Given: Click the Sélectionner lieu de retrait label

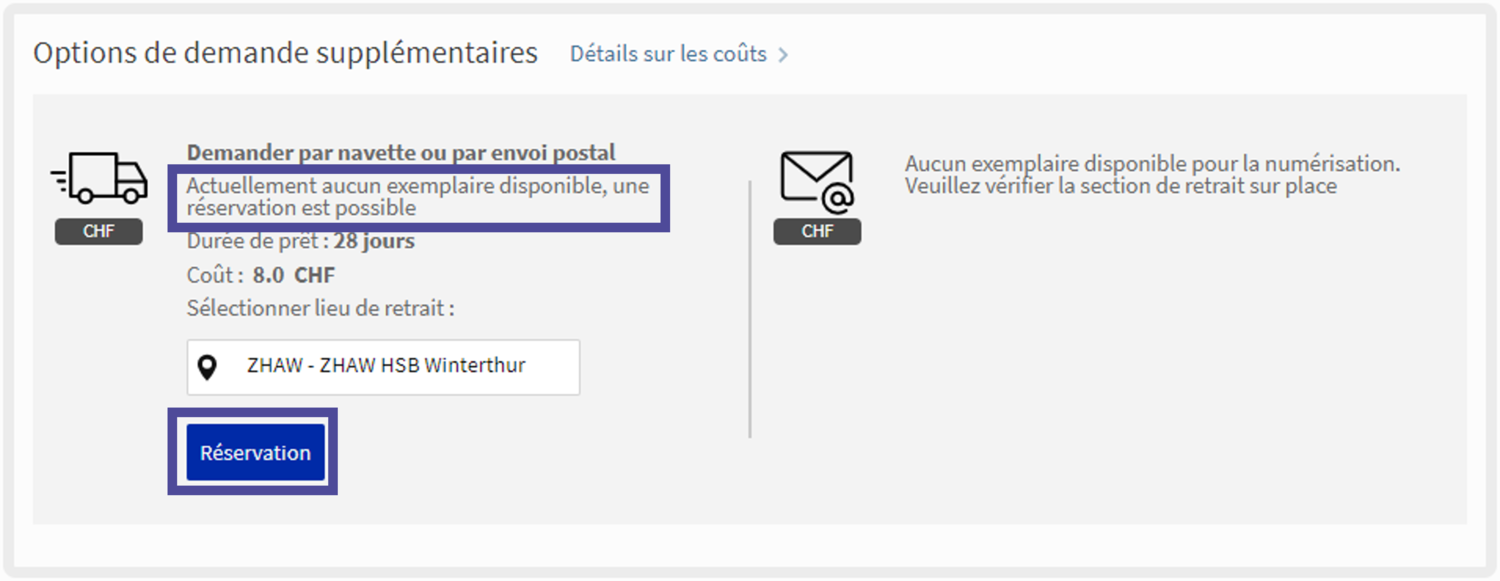Looking at the screenshot, I should tap(320, 308).
